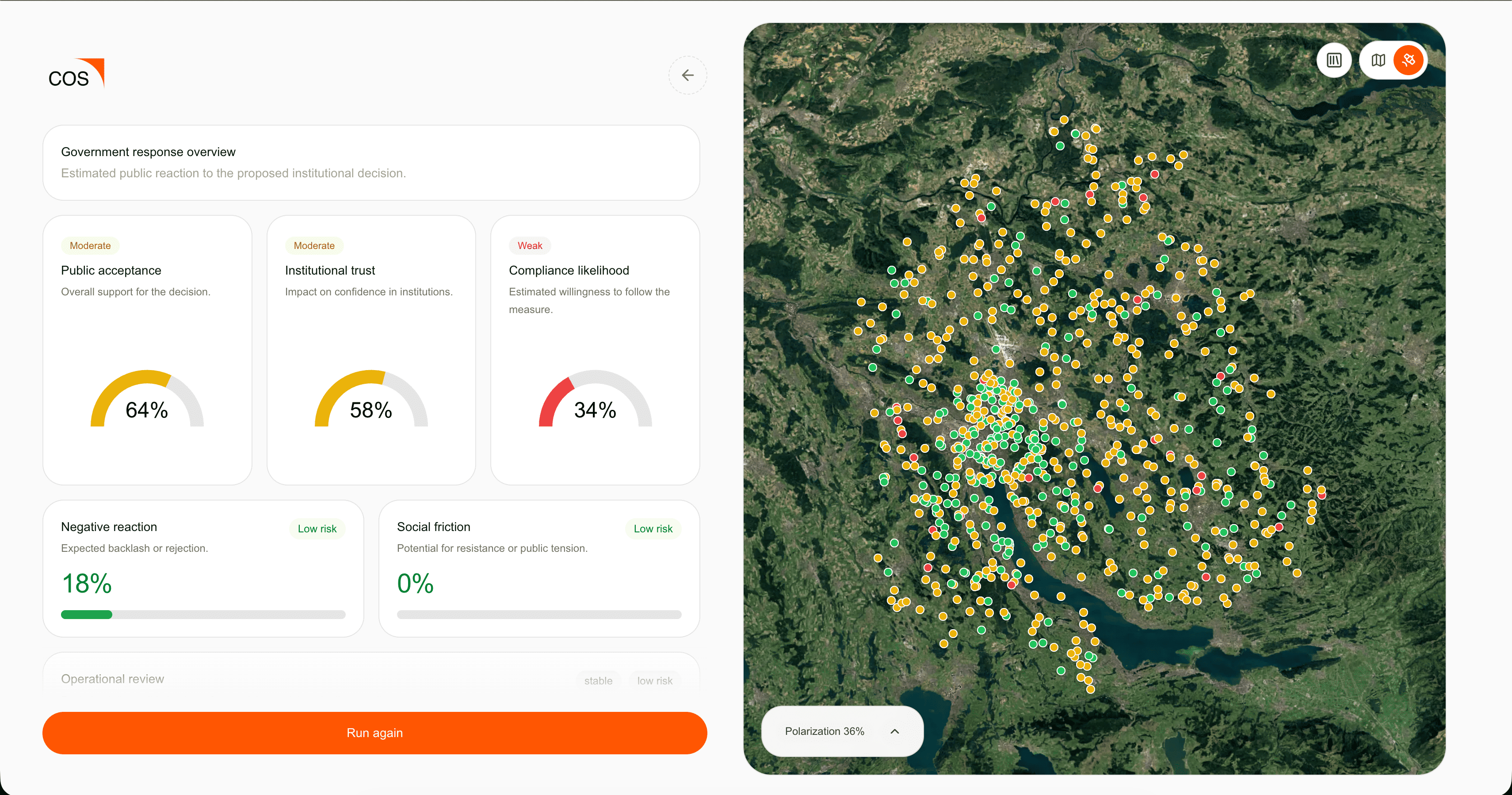Click the Low risk tag on Negative reaction
This screenshot has height=795, width=1512.
317,528
